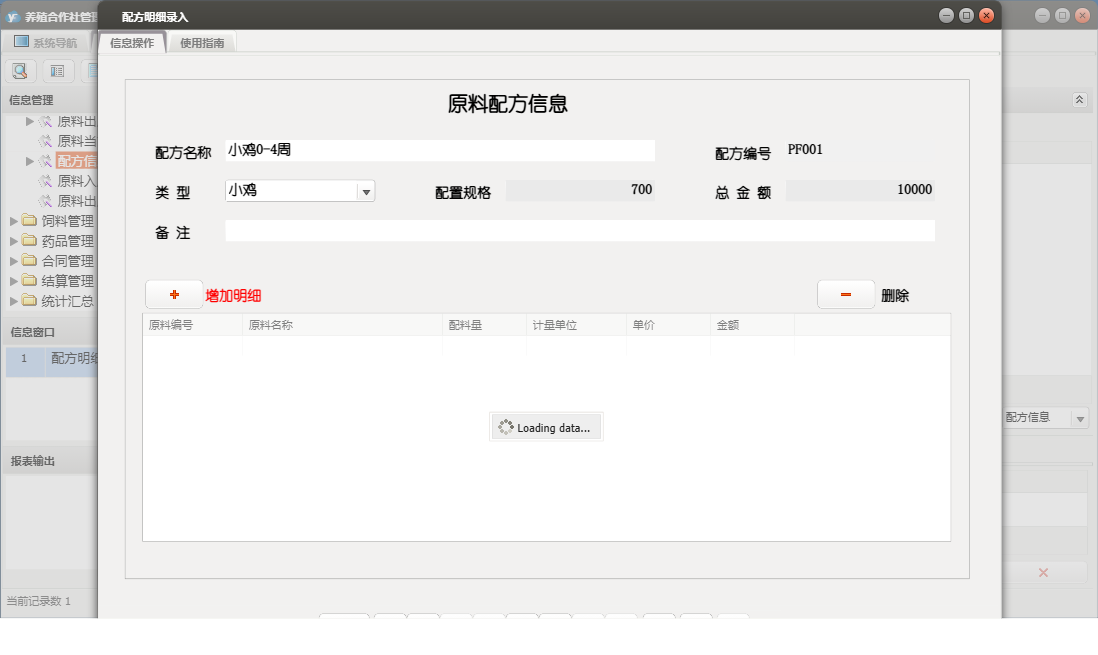Screen dimensions: 1098x655
Task: Open the 类型 dropdown showing 小鸡
Action: [x=366, y=190]
